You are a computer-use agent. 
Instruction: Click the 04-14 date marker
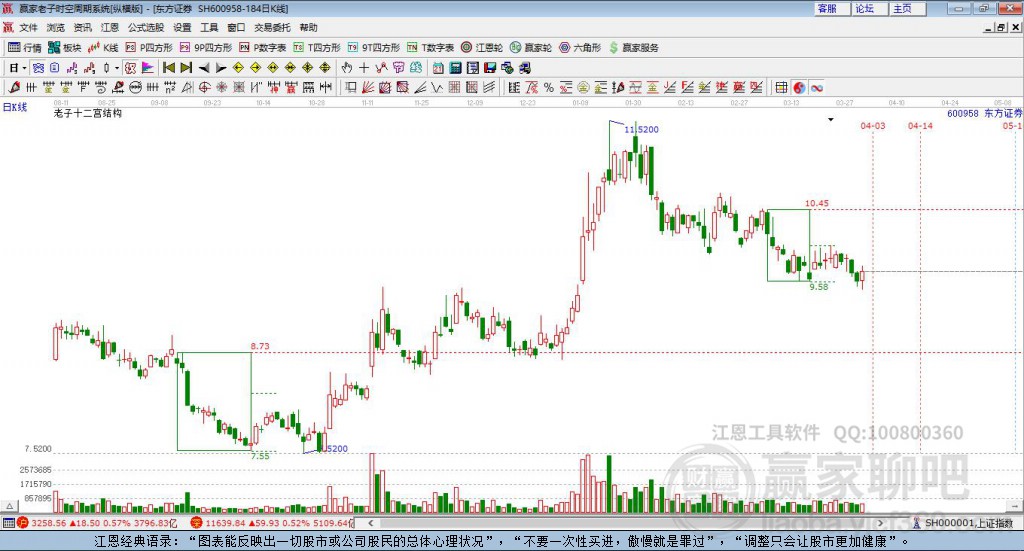coord(920,126)
